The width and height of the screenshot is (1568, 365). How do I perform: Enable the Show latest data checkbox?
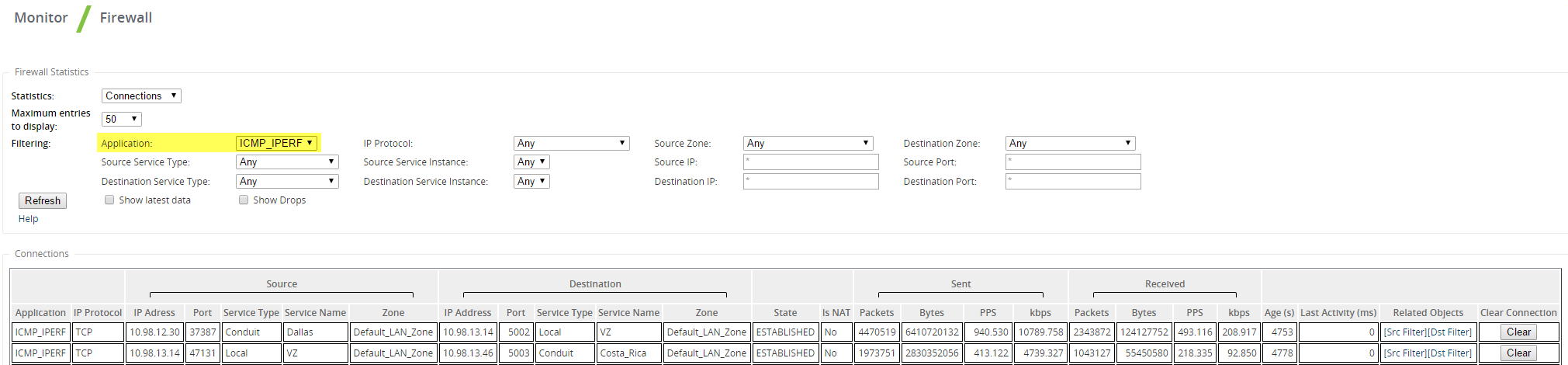109,200
